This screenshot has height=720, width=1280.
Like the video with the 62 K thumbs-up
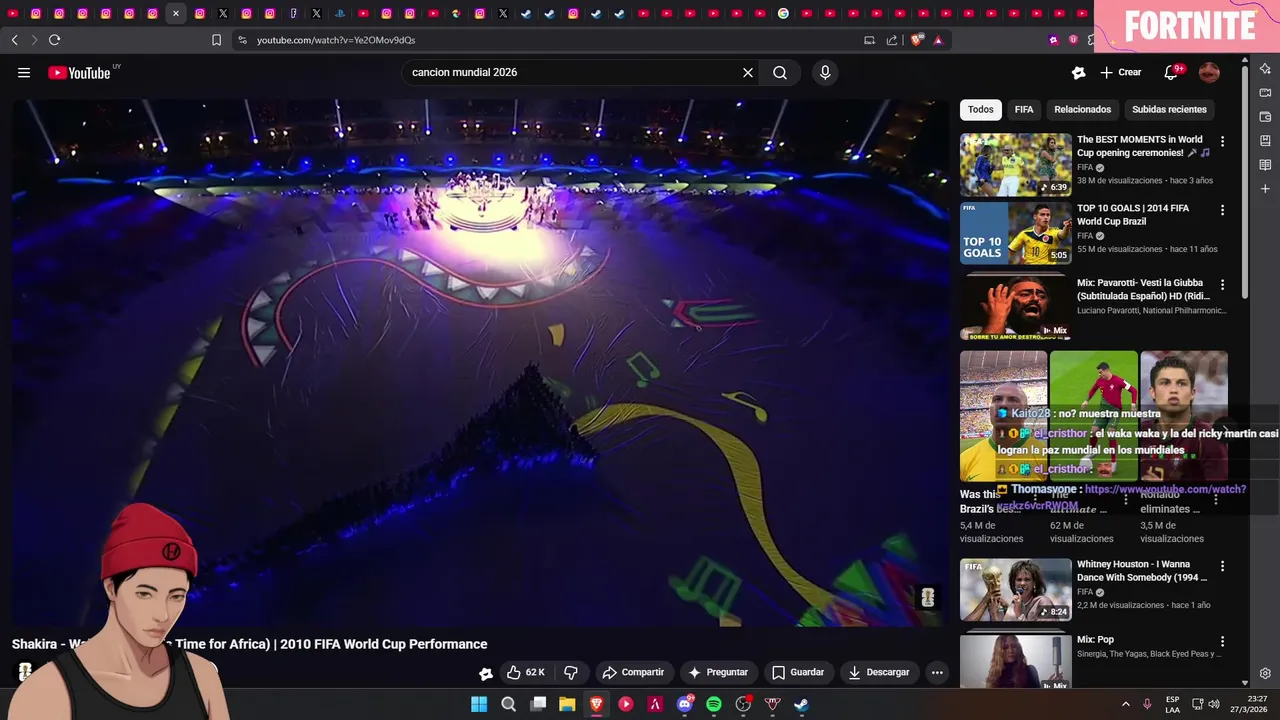click(526, 673)
